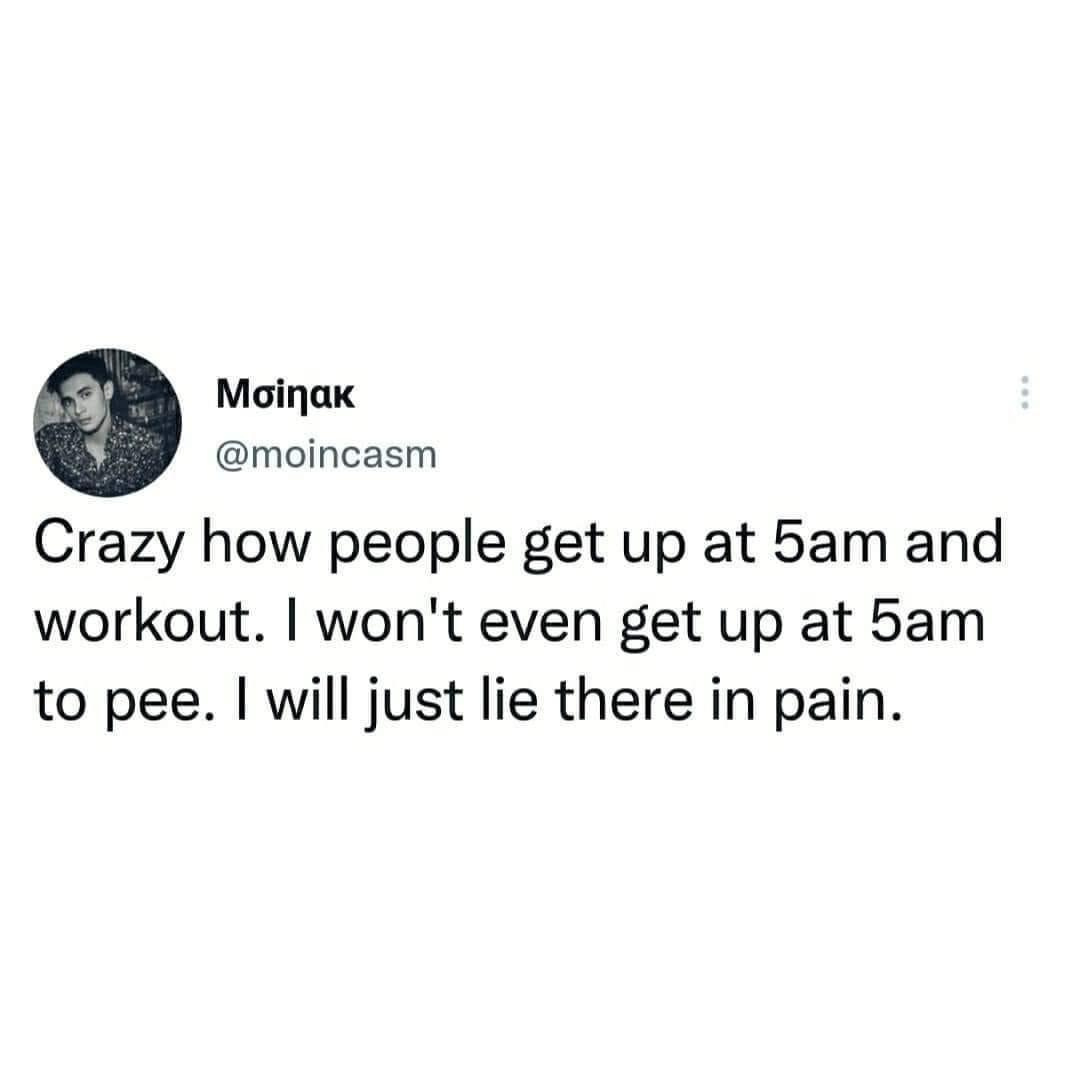Image resolution: width=1080 pixels, height=1080 pixels.
Task: Open the @moincasm handle link
Action: 326,455
